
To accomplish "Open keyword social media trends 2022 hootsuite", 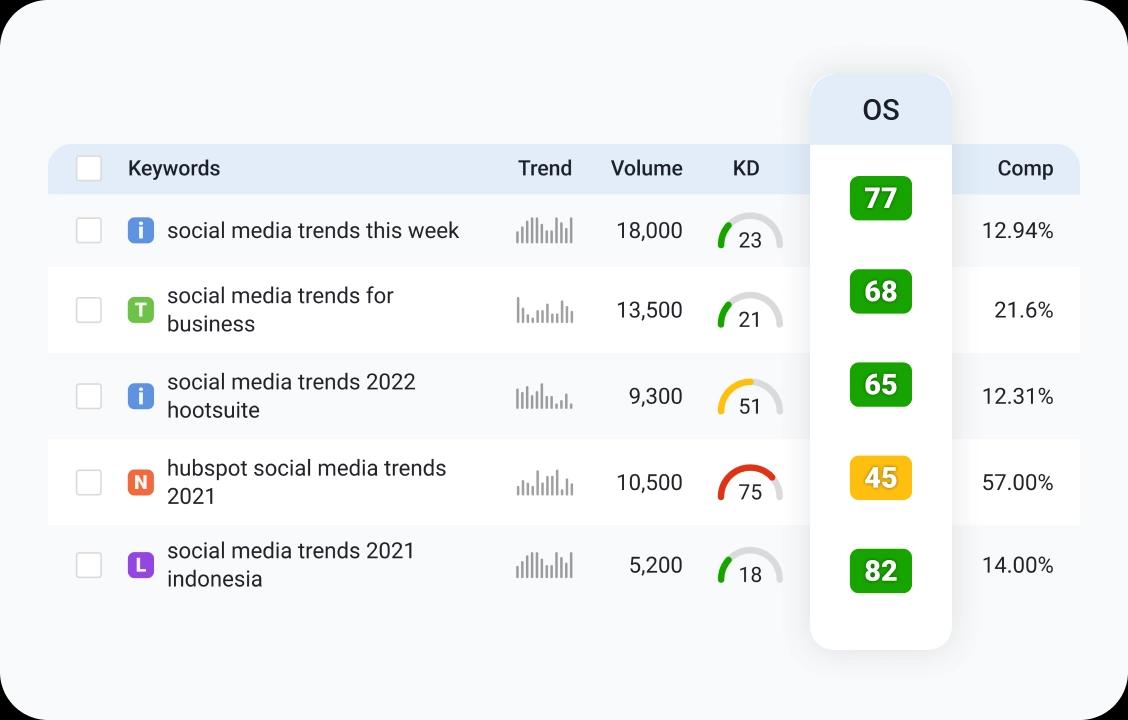I will coord(290,396).
